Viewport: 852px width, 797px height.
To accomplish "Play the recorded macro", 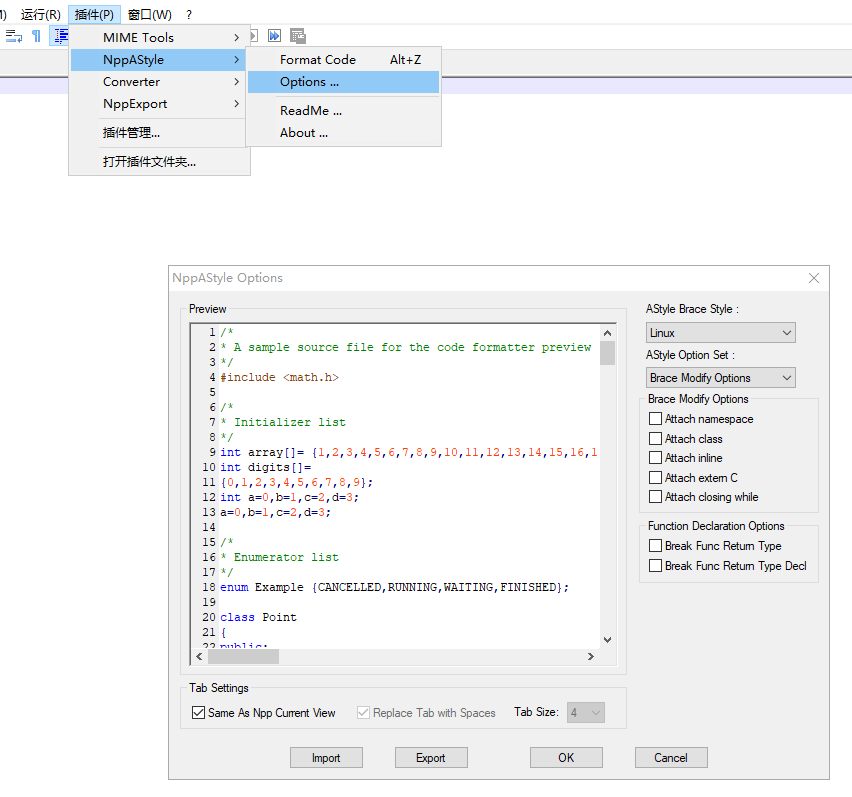I will (252, 35).
